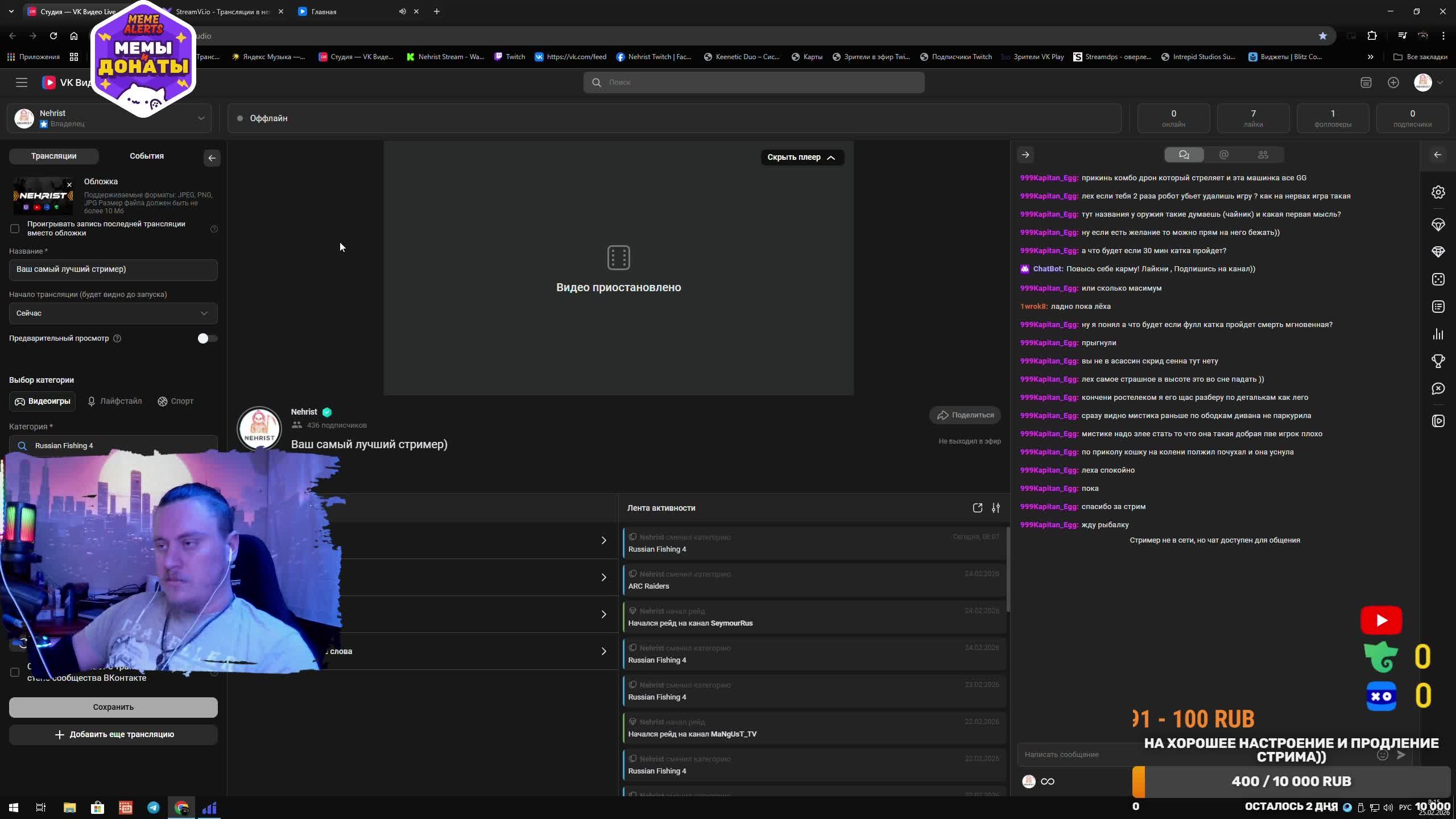
Task: Open stream start time Сейчас dropdown
Action: (113, 313)
